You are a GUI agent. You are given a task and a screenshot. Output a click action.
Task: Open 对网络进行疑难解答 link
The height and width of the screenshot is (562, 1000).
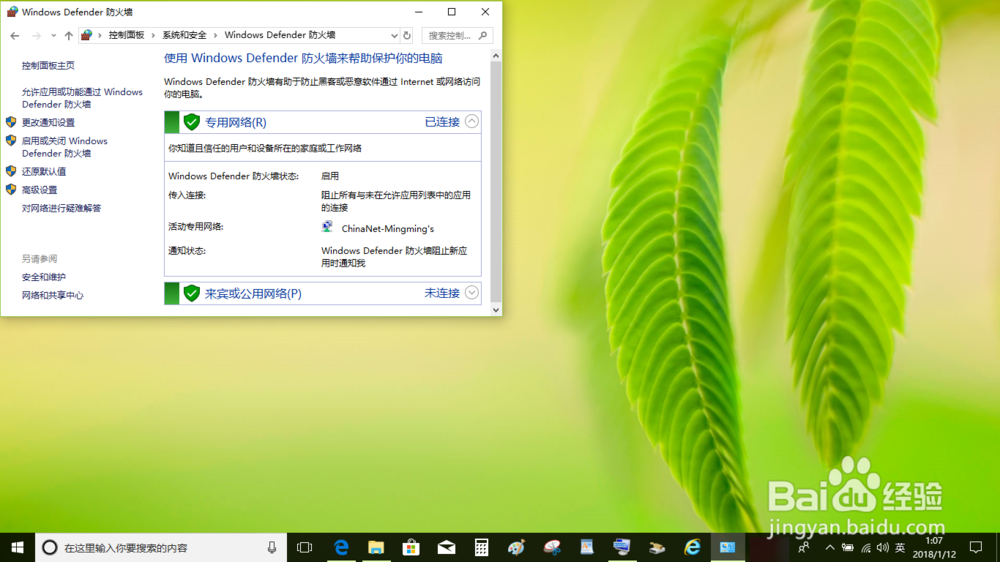point(61,208)
